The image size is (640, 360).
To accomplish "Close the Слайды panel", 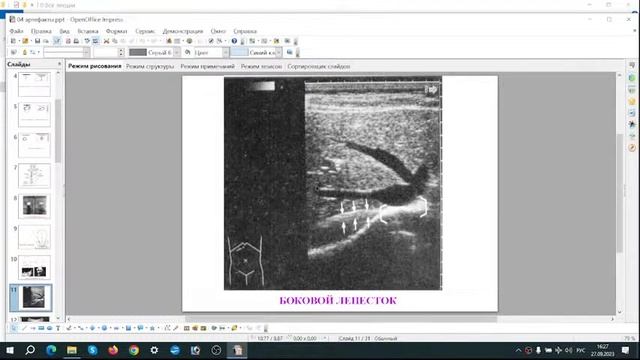I will tap(60, 64).
